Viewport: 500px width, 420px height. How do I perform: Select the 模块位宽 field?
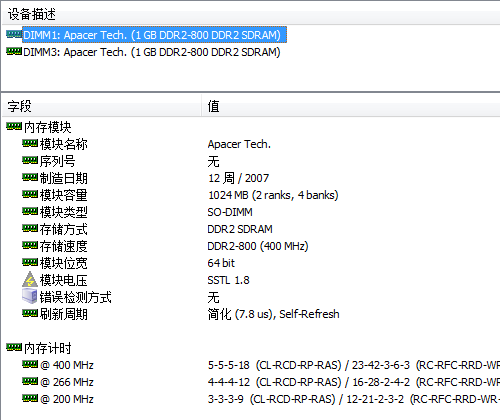click(x=64, y=263)
